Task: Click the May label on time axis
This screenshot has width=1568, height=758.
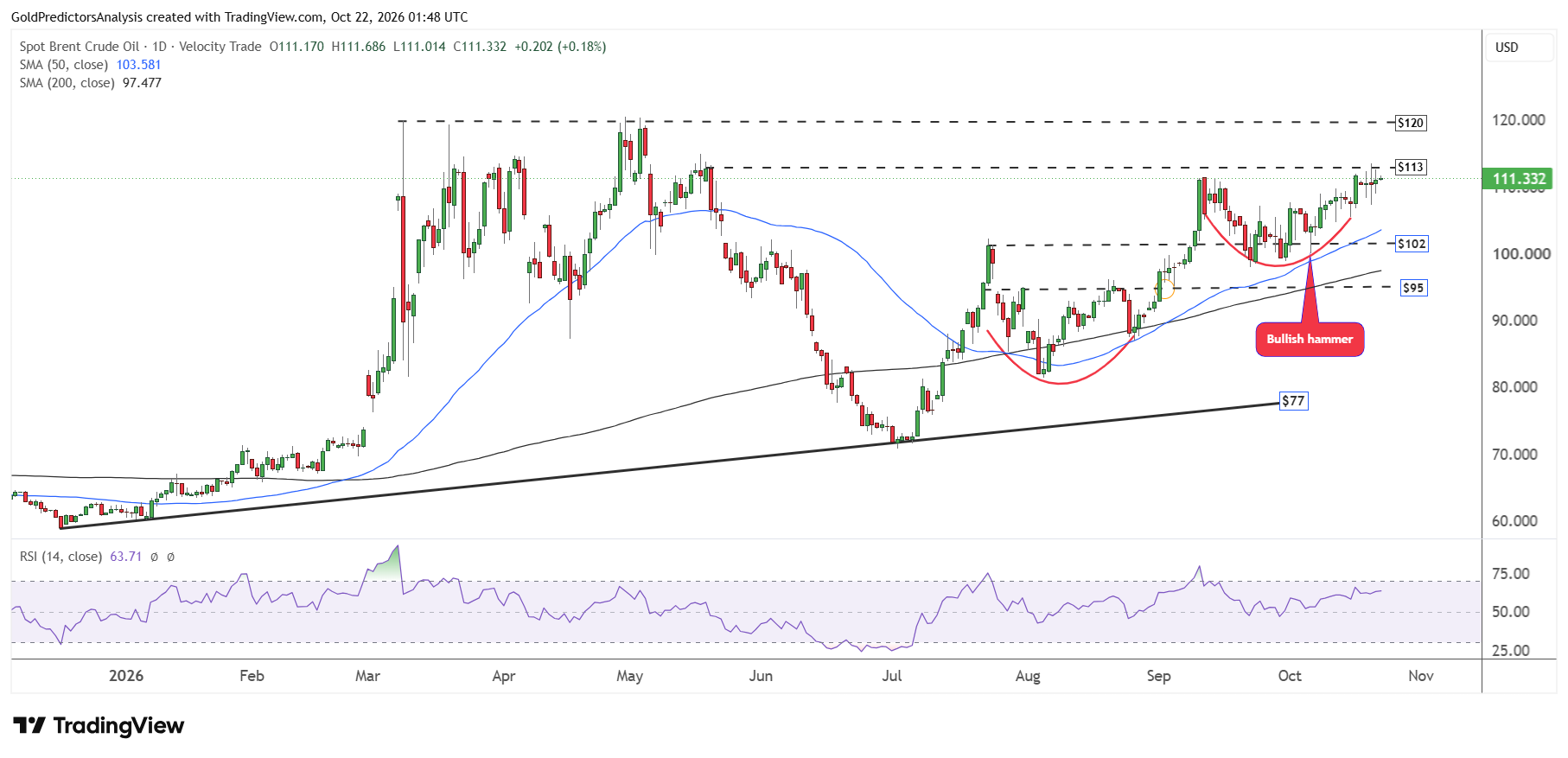Action: (x=629, y=676)
